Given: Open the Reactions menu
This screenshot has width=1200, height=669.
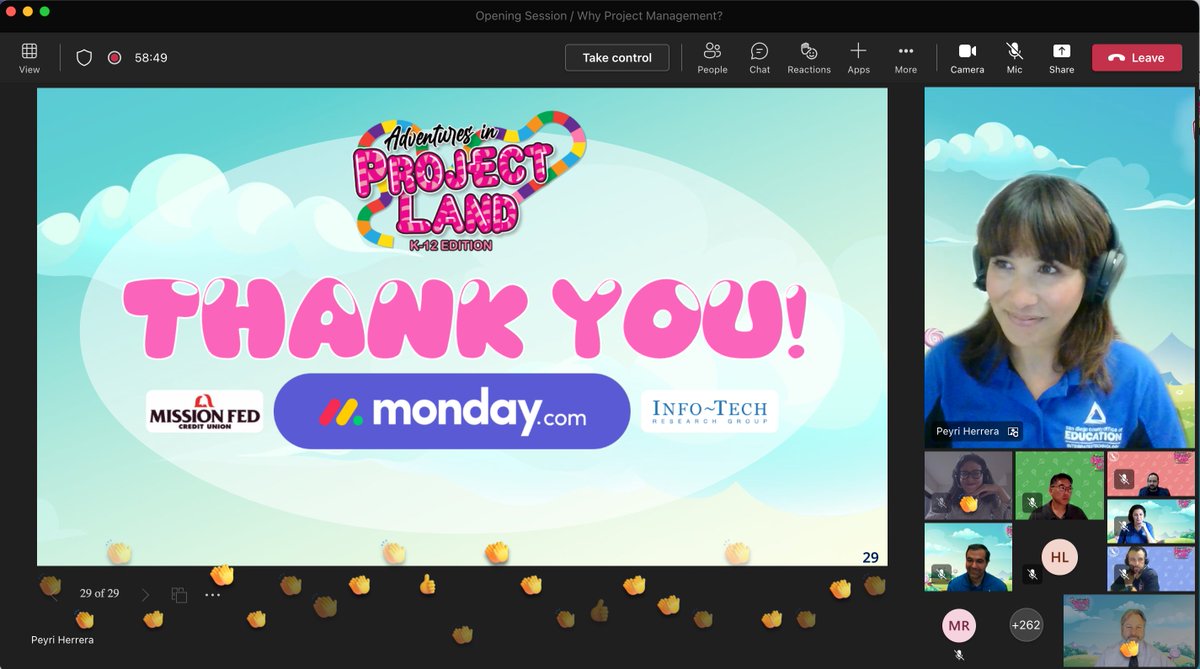Looking at the screenshot, I should click(x=809, y=58).
